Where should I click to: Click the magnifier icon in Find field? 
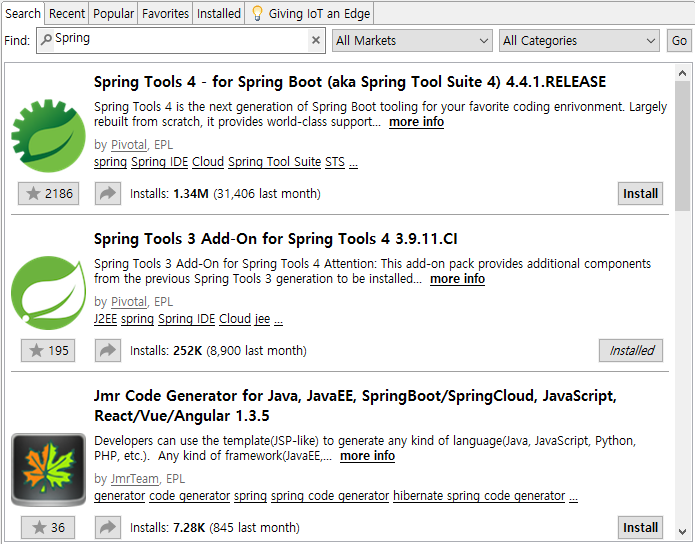point(46,40)
